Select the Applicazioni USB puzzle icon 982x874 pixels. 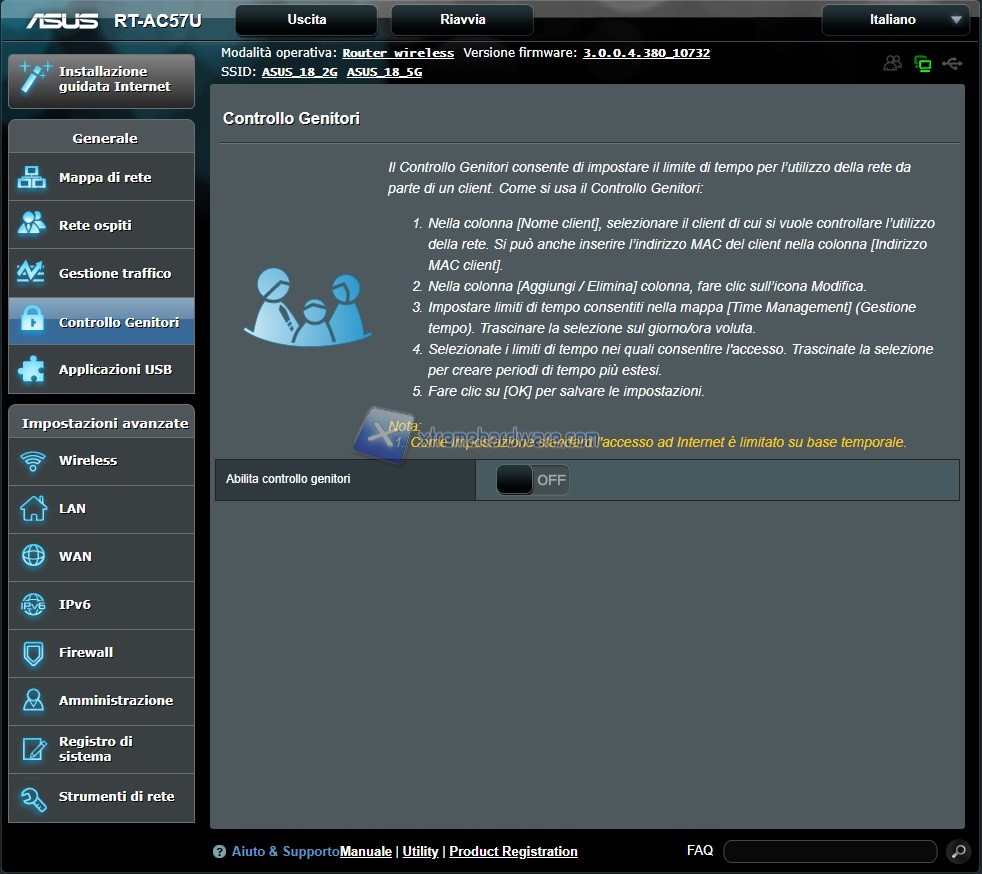pyautogui.click(x=32, y=370)
